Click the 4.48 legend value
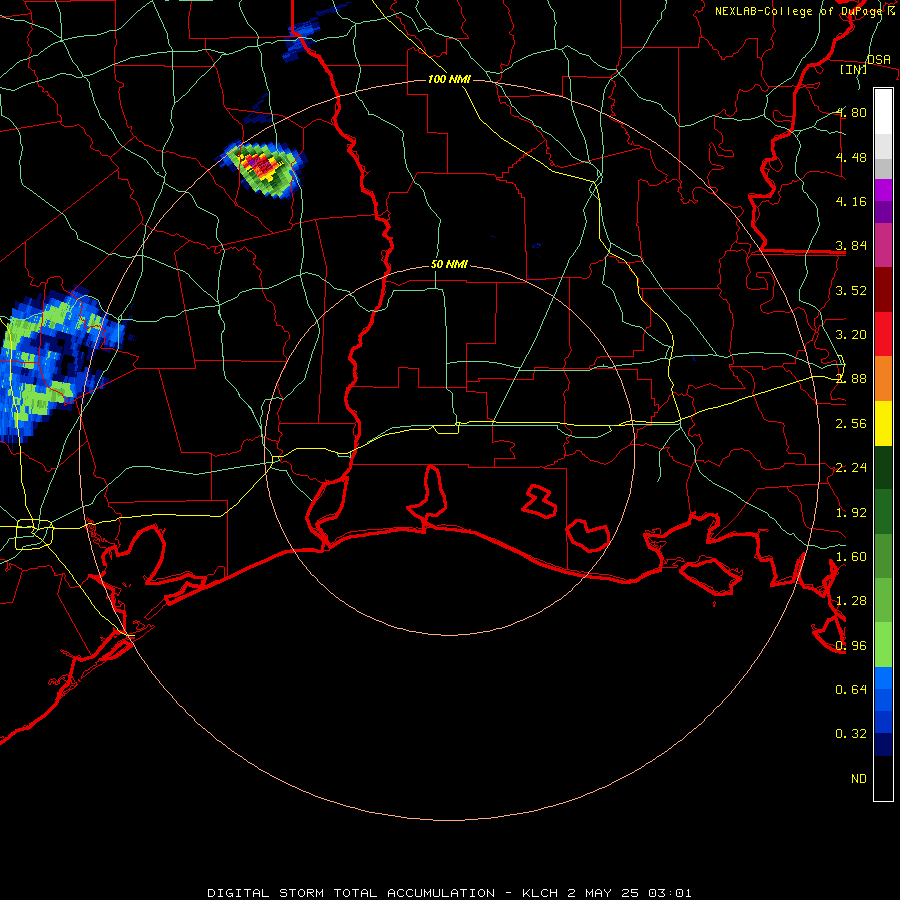Image resolution: width=900 pixels, height=900 pixels. (851, 157)
